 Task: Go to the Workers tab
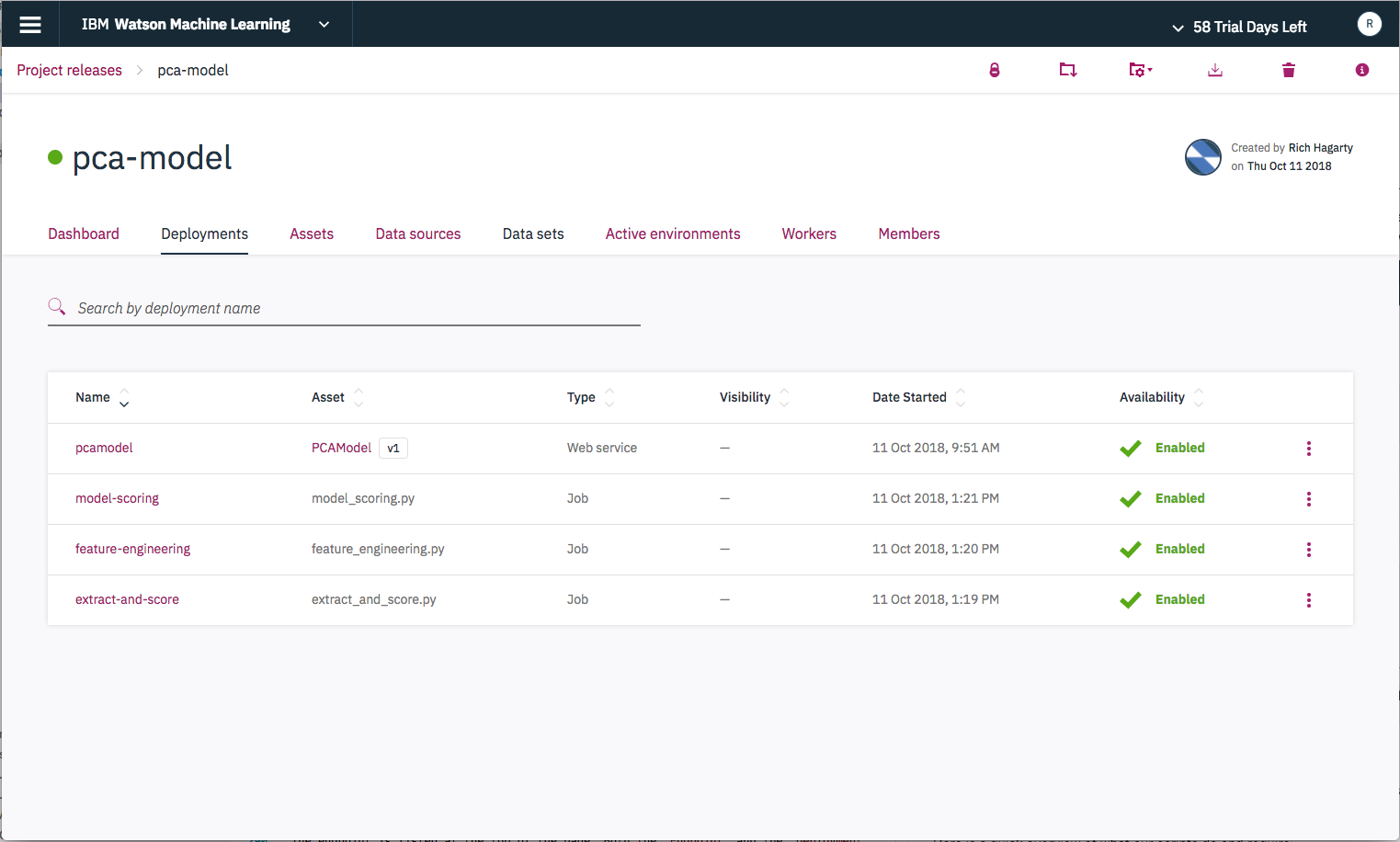click(809, 233)
